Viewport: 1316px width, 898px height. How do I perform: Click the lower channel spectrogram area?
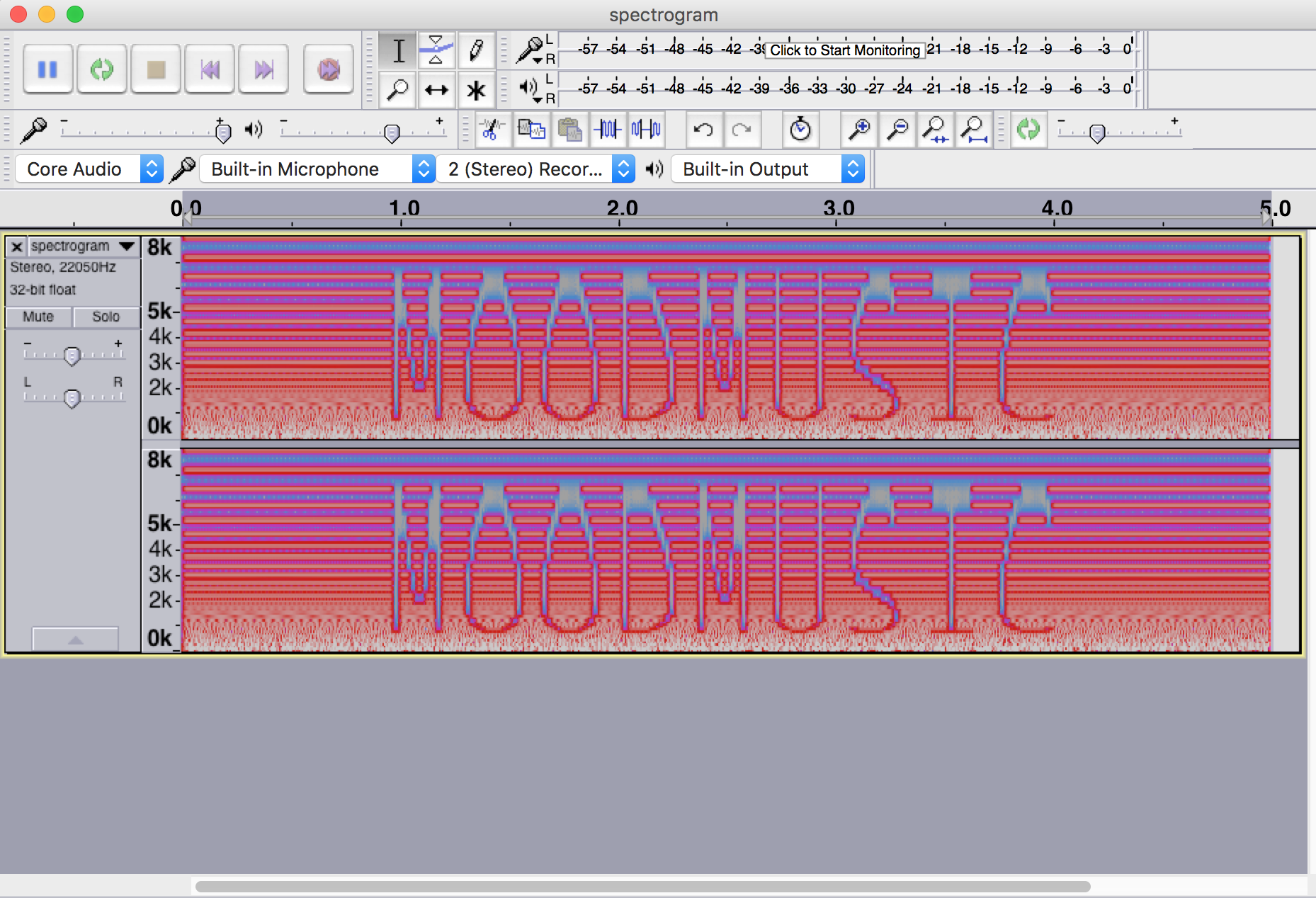click(x=726, y=550)
